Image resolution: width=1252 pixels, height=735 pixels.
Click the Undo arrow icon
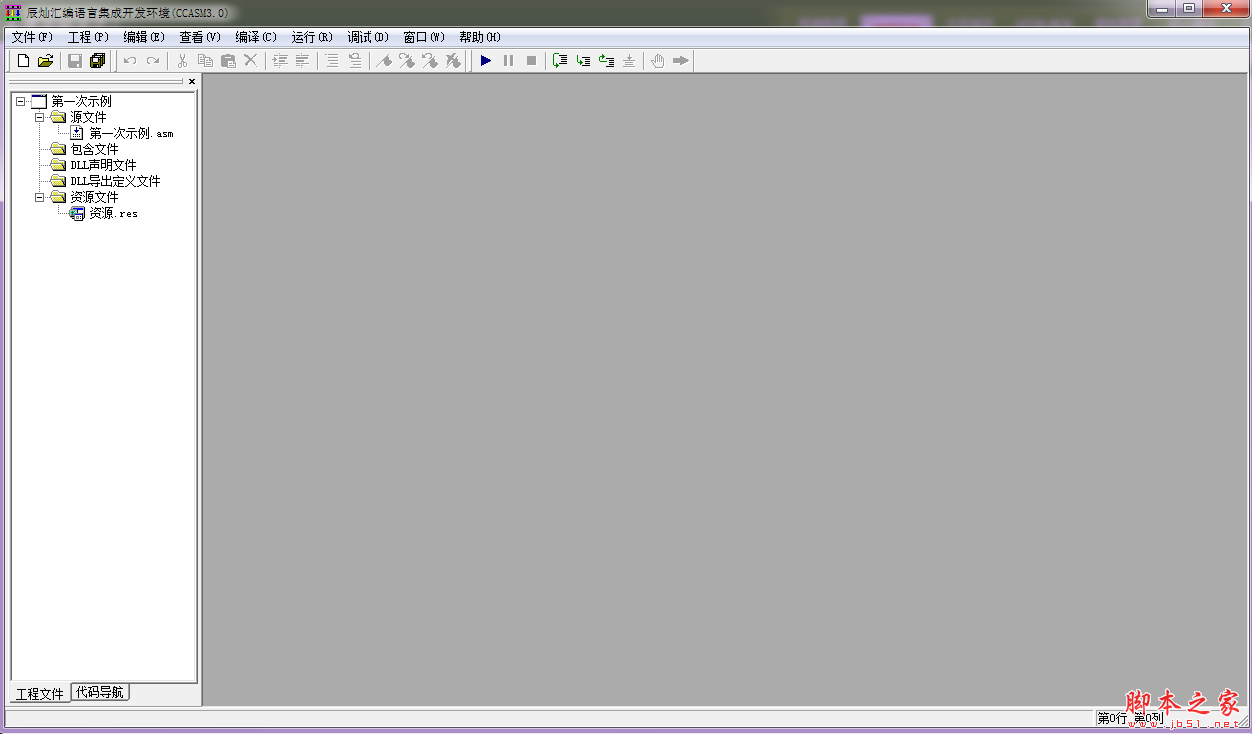[x=129, y=61]
